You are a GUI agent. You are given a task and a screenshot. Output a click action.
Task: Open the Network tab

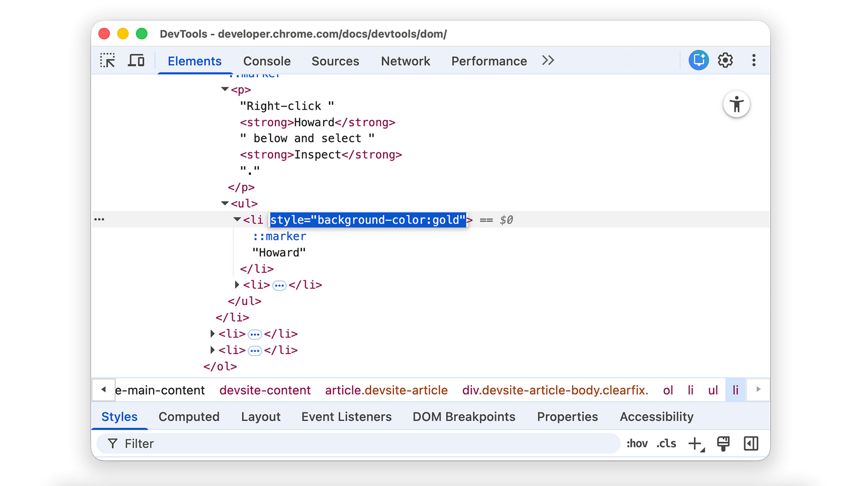(x=406, y=61)
